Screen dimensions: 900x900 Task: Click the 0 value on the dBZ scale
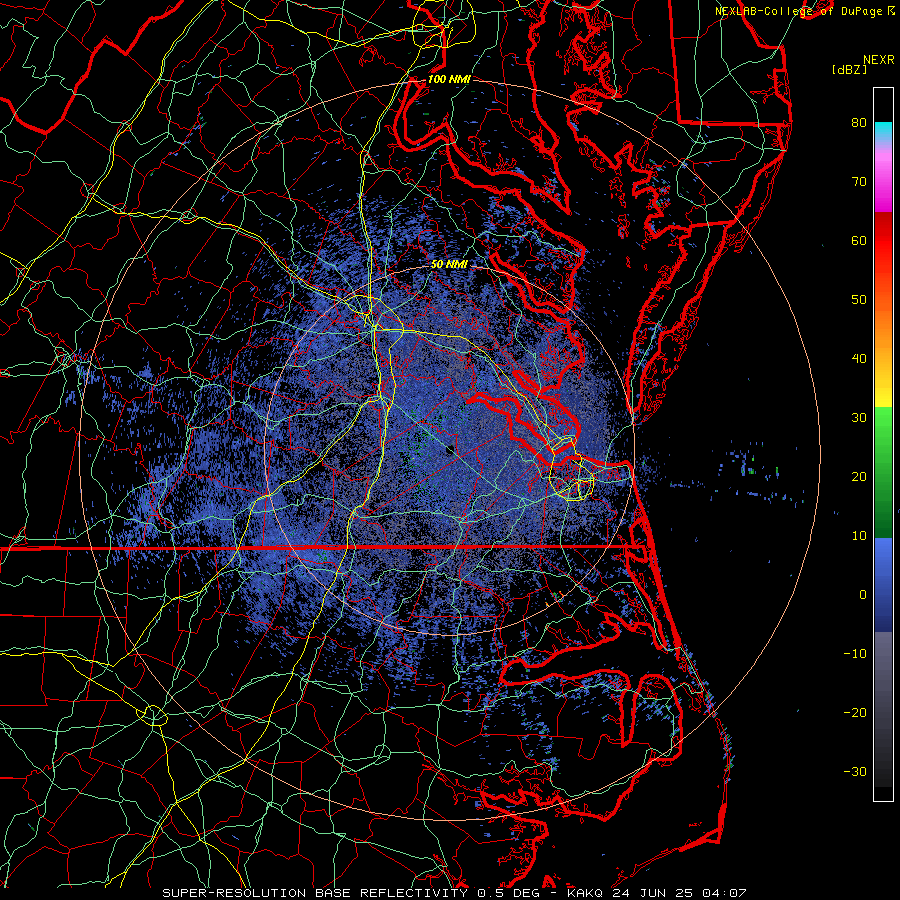click(x=863, y=595)
